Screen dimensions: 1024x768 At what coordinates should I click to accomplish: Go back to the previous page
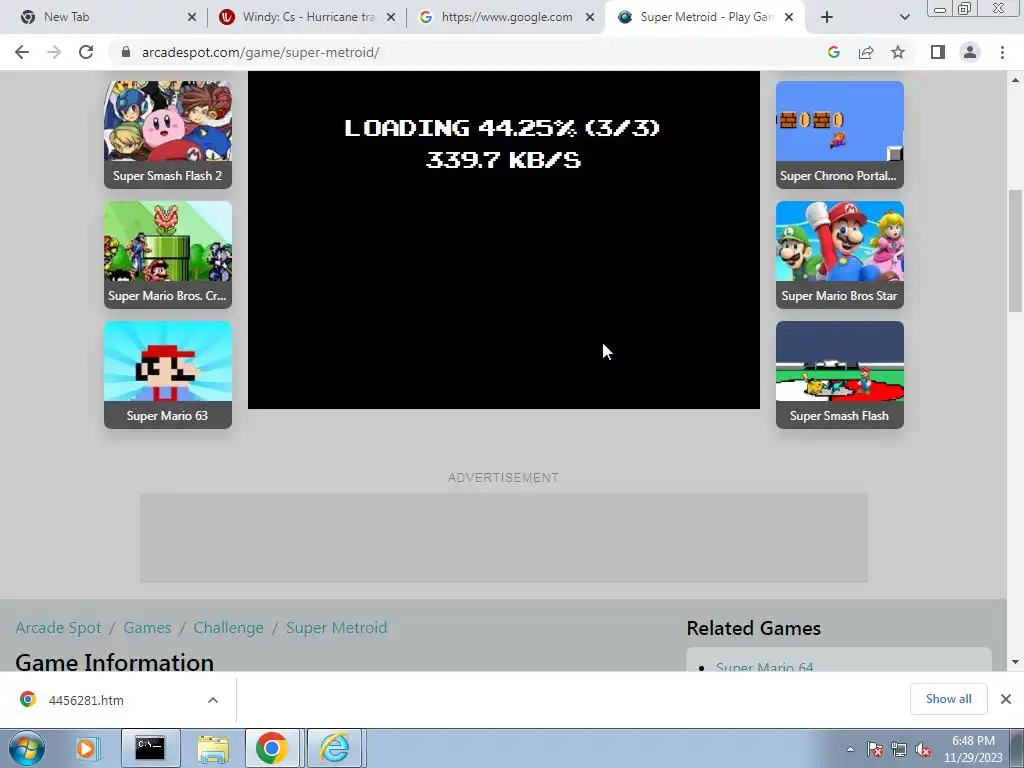pos(22,52)
